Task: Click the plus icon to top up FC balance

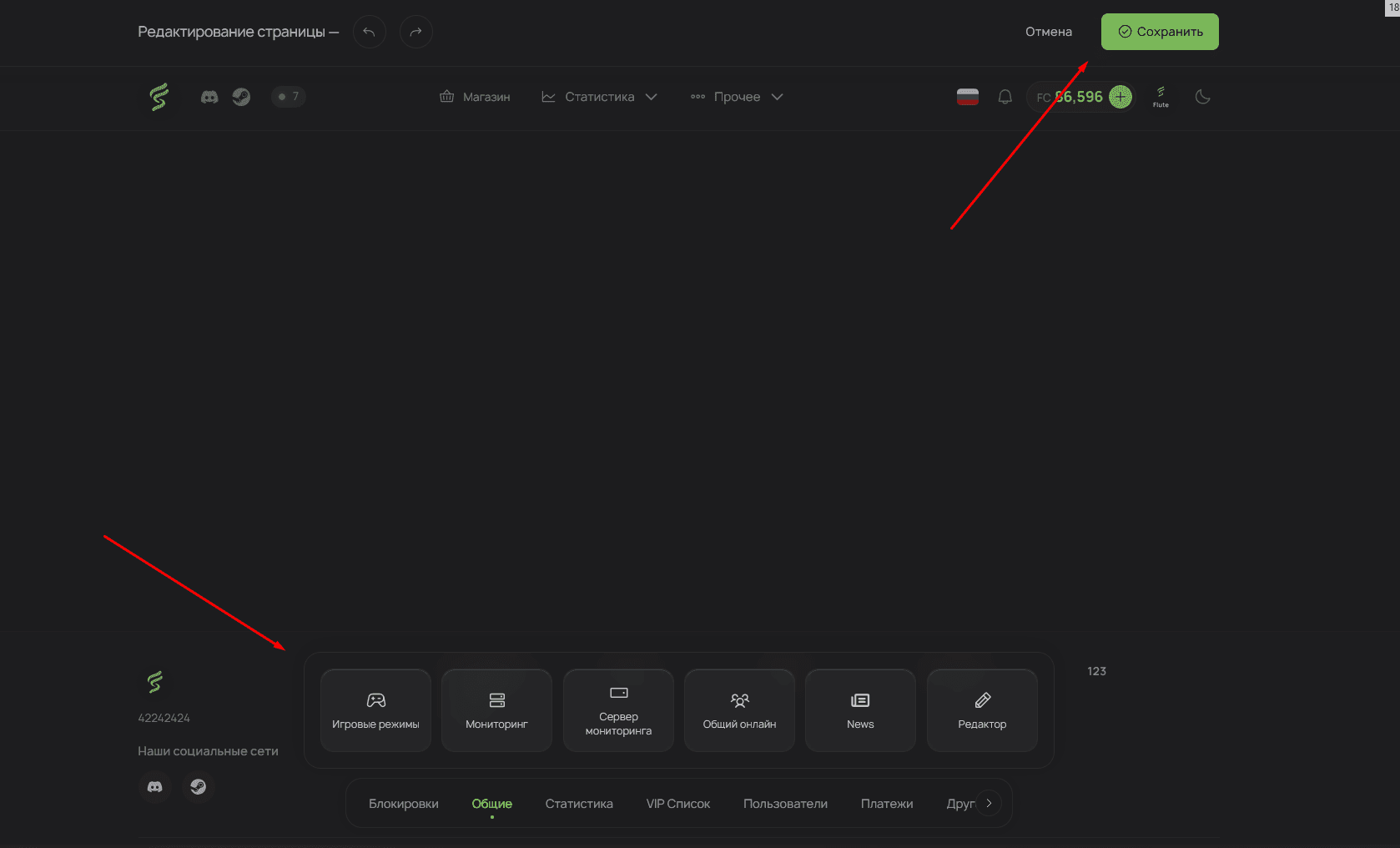Action: (1120, 96)
